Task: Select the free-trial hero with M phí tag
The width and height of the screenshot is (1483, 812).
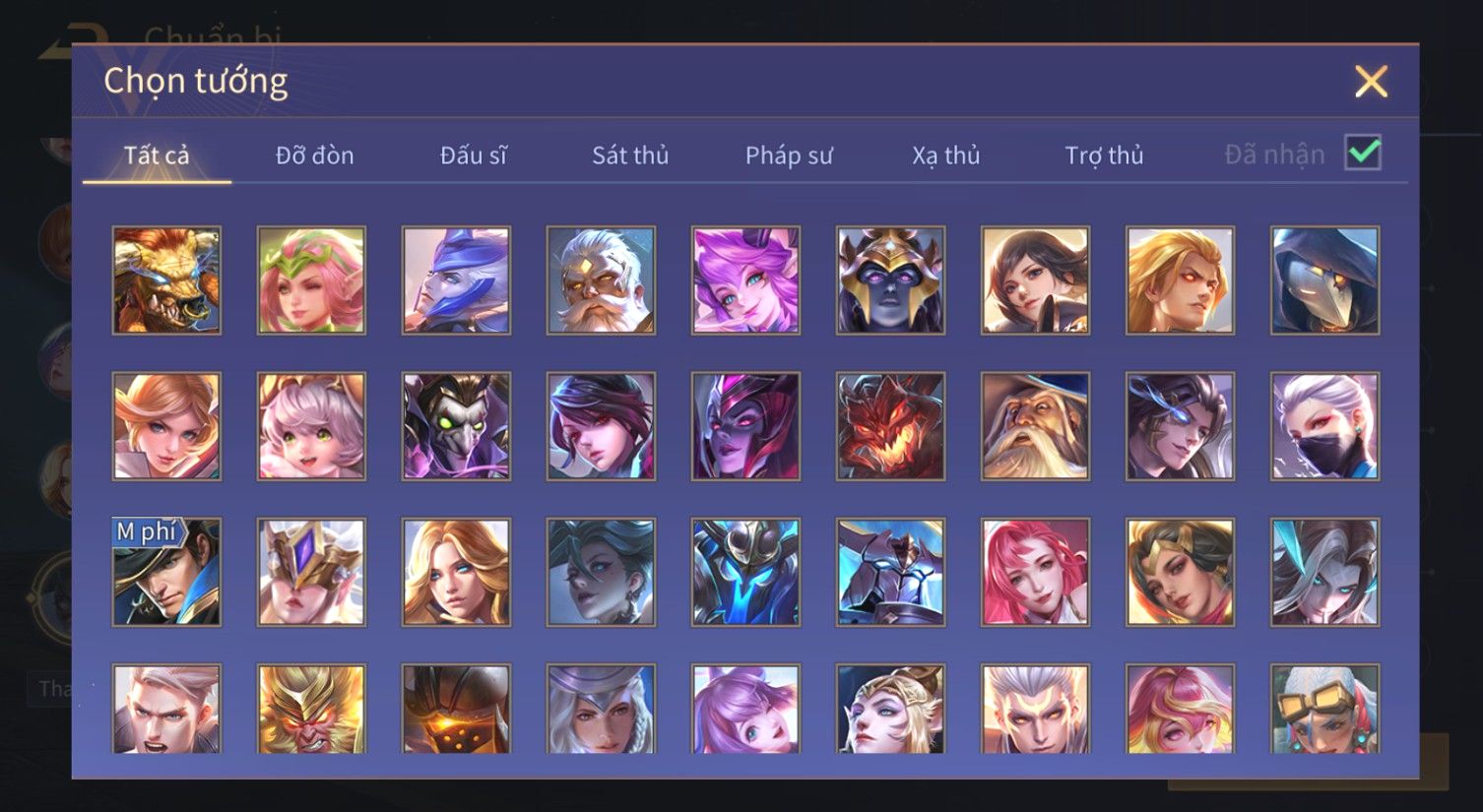Action: point(166,572)
